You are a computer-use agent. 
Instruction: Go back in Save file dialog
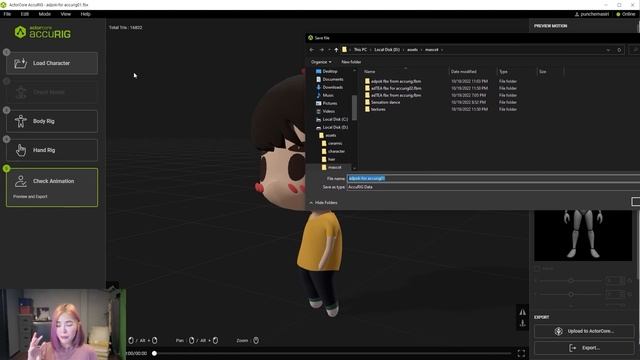coord(312,50)
